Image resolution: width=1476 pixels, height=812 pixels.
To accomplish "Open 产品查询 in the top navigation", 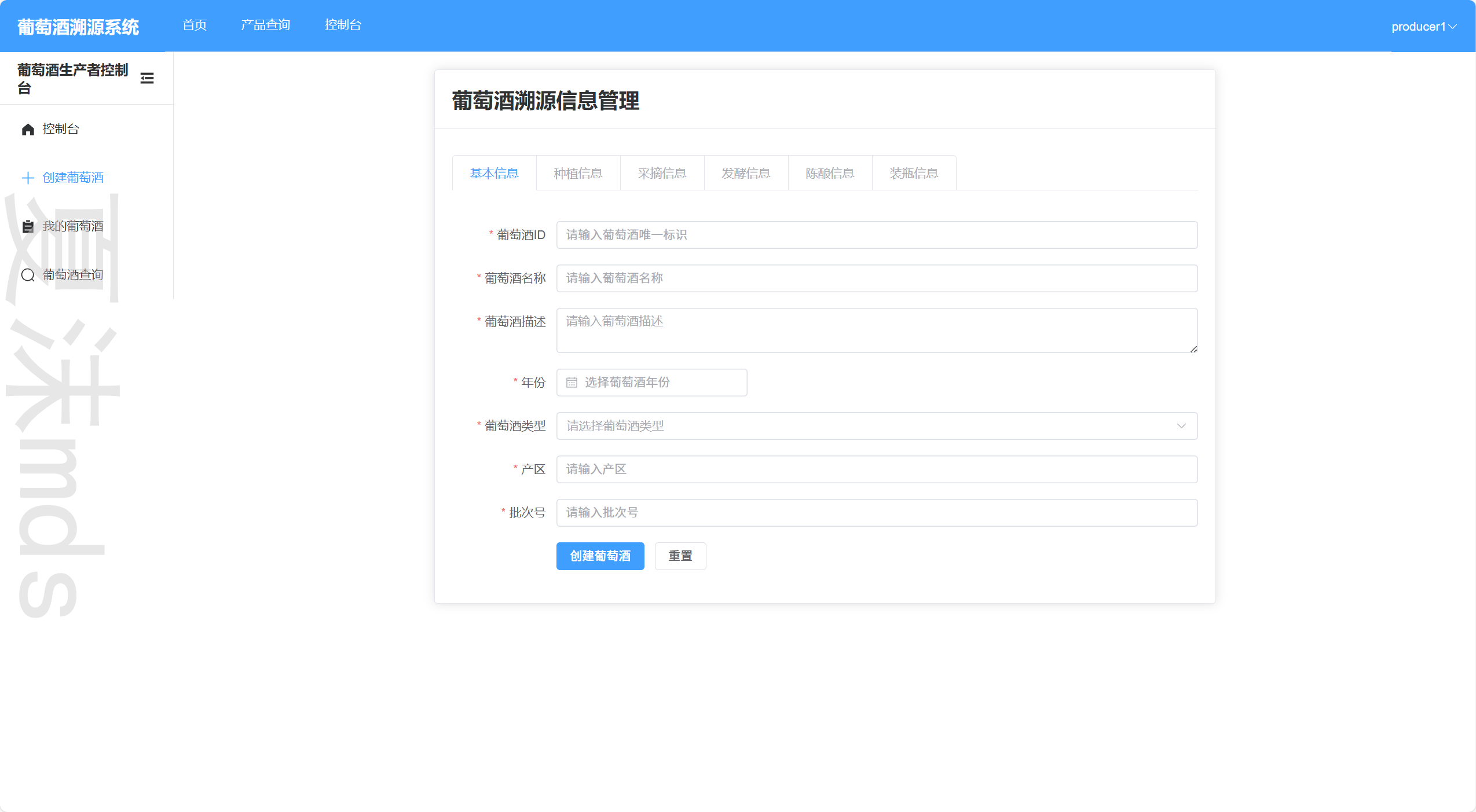I will pyautogui.click(x=265, y=25).
